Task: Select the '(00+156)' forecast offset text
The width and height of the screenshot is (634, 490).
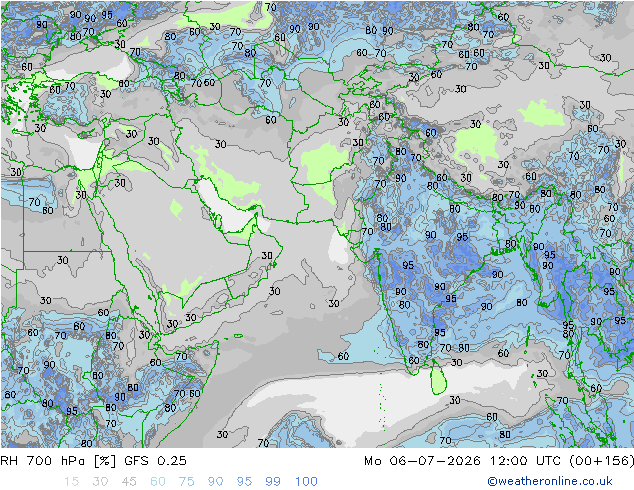Action: [x=601, y=461]
